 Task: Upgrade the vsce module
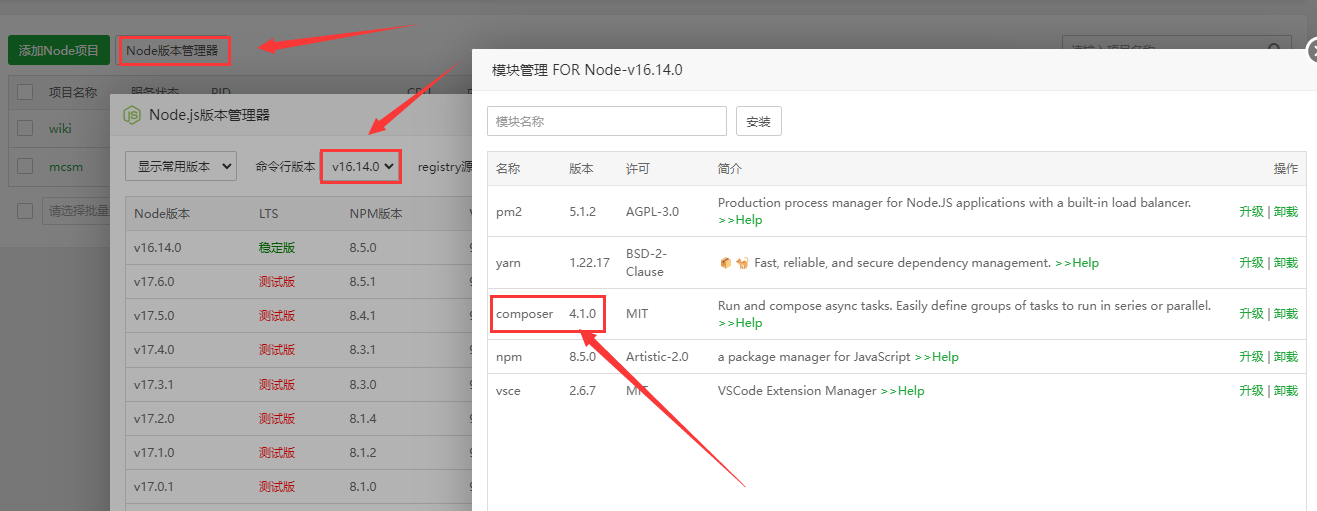coord(1251,391)
